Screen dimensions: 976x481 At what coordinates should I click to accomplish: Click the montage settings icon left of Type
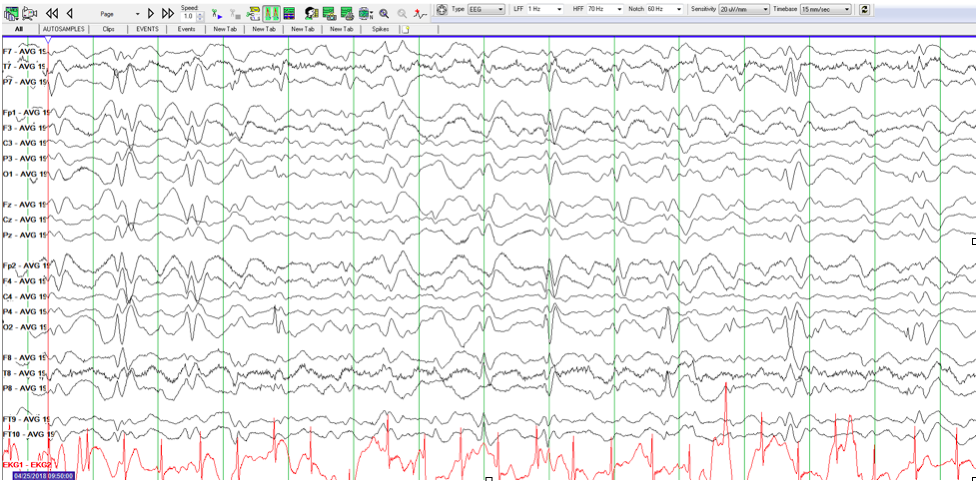[442, 9]
